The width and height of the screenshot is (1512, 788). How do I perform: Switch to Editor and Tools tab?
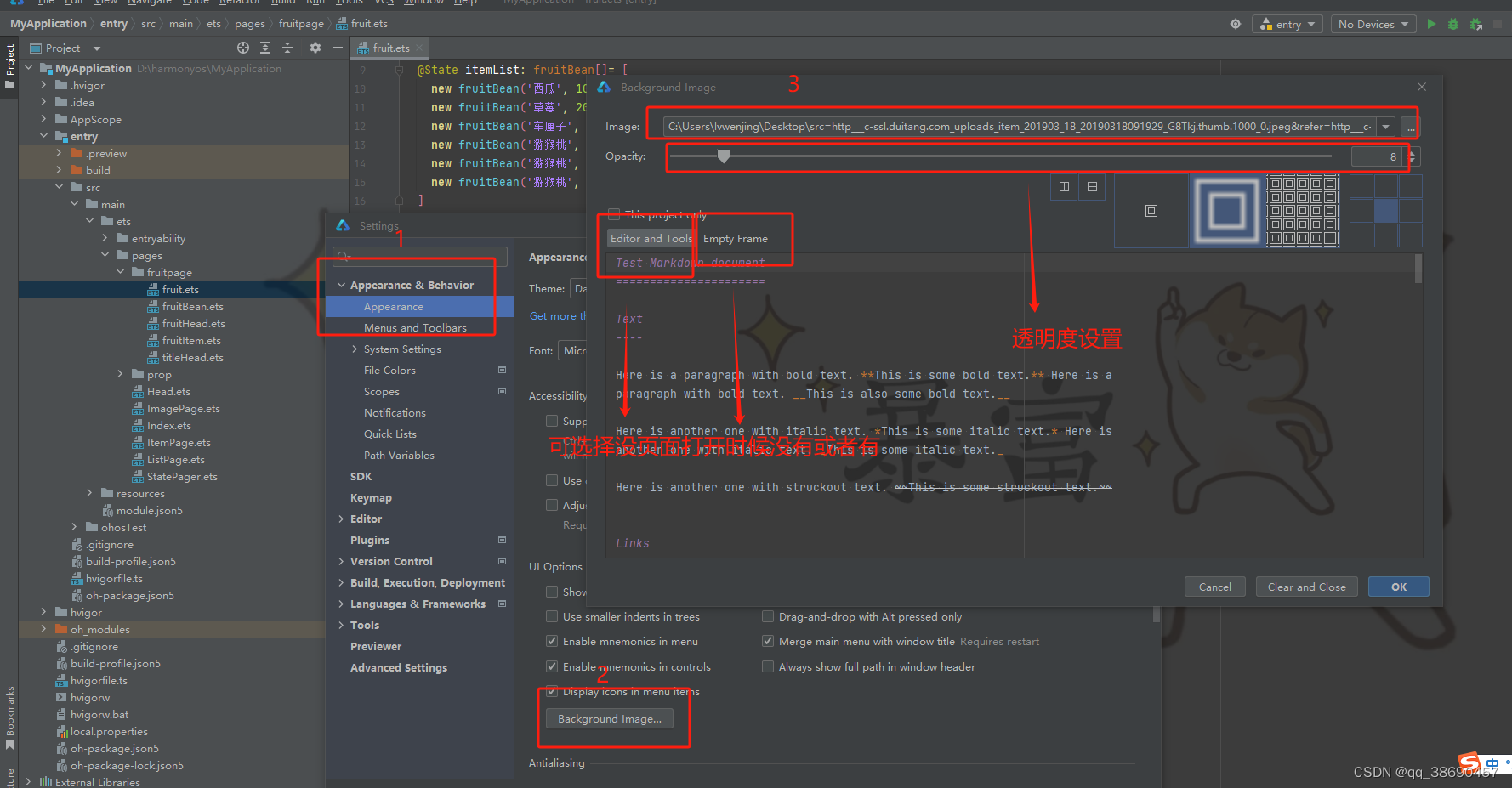pyautogui.click(x=651, y=239)
